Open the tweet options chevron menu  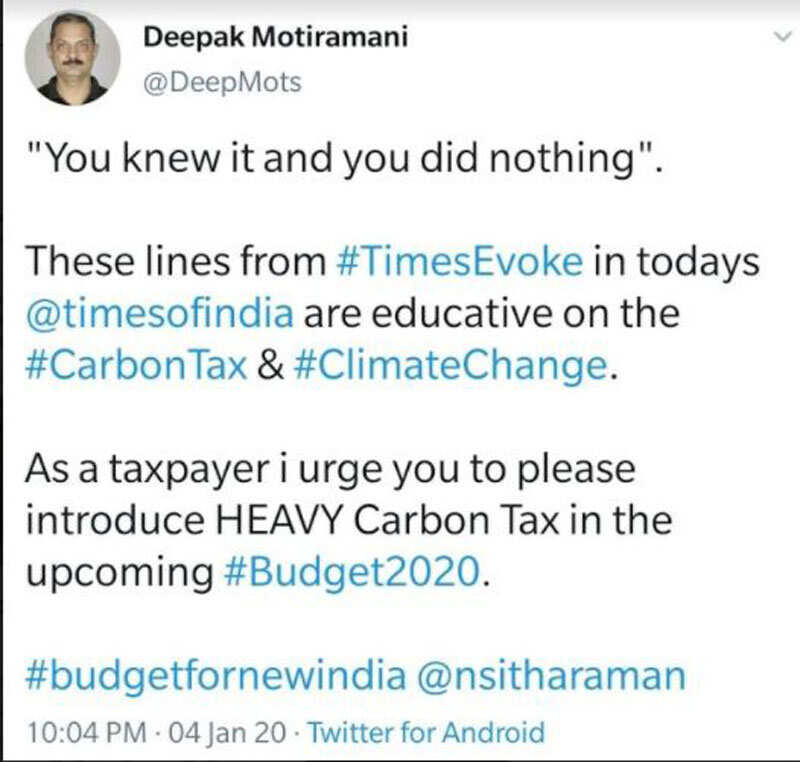click(x=781, y=36)
